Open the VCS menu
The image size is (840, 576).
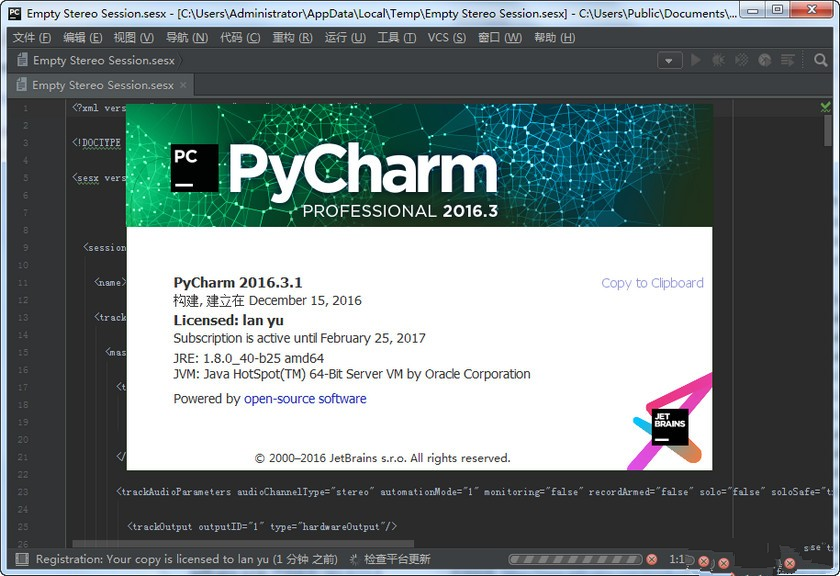coord(446,36)
